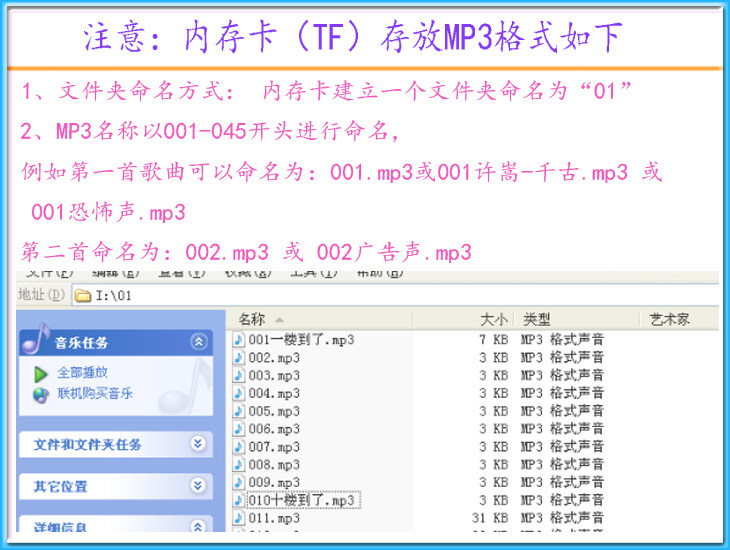730x550 pixels.
Task: Click the address field showing I:\01
Action: point(396,296)
